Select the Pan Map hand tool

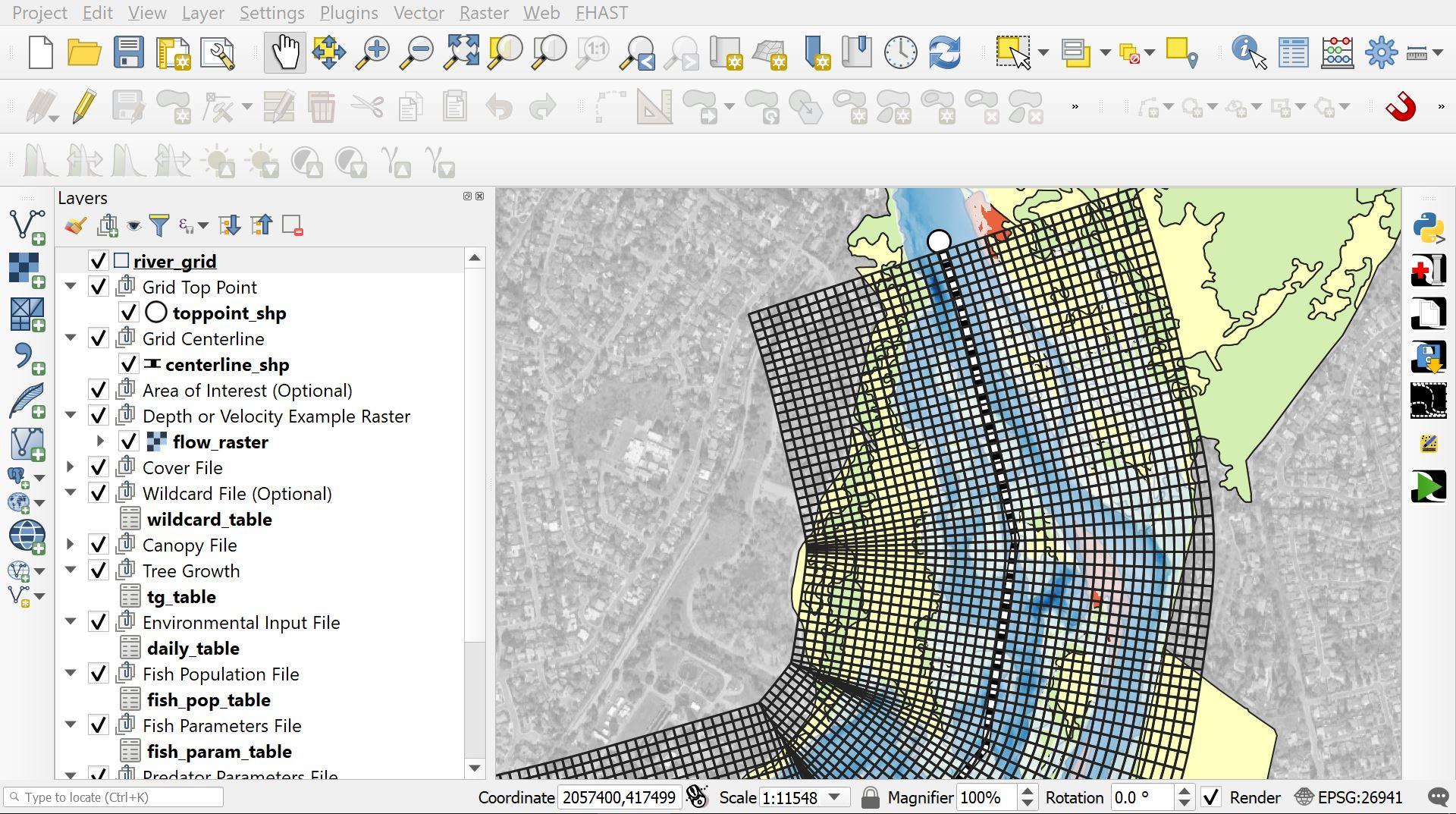(x=285, y=52)
